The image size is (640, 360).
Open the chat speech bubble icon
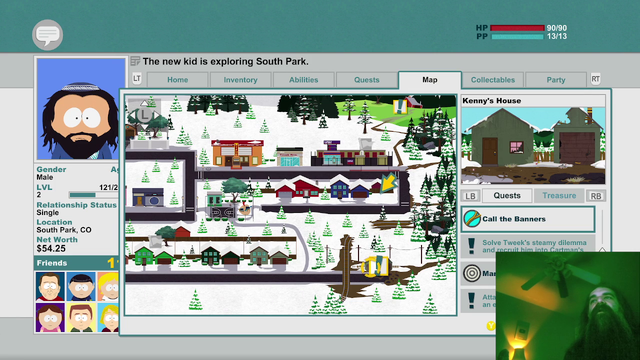(47, 35)
